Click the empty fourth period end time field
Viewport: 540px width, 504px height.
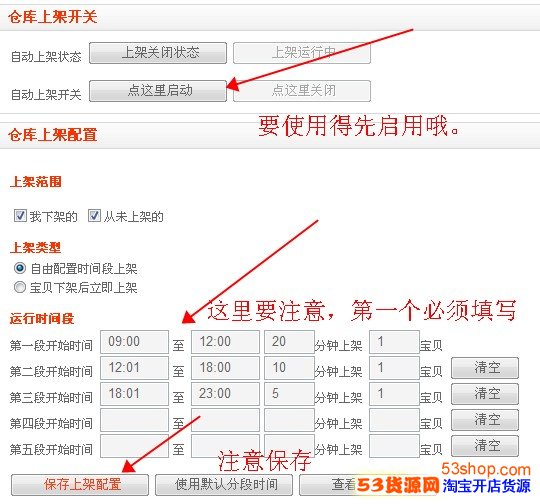tap(225, 420)
